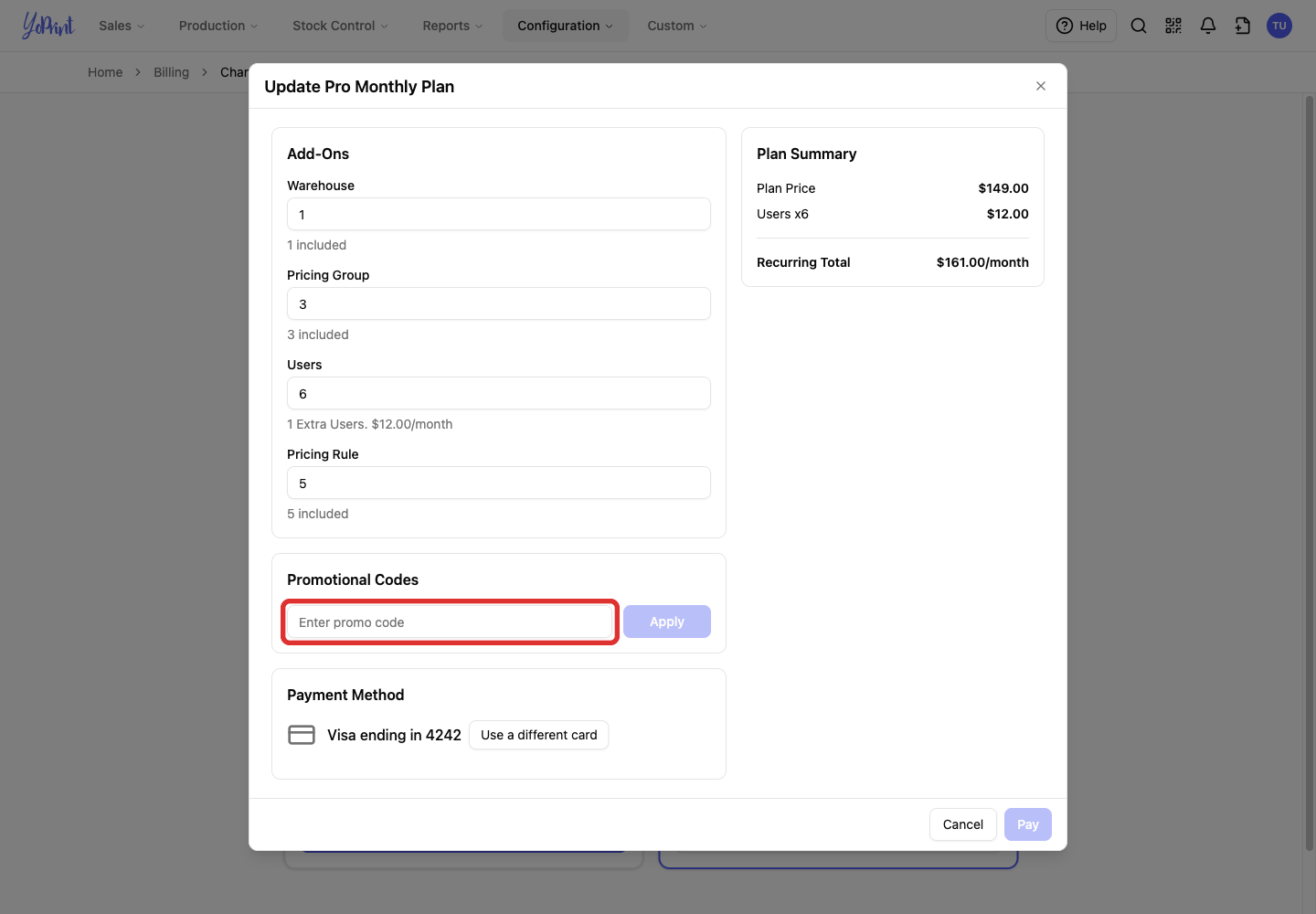Go to Billing breadcrumb

[171, 72]
